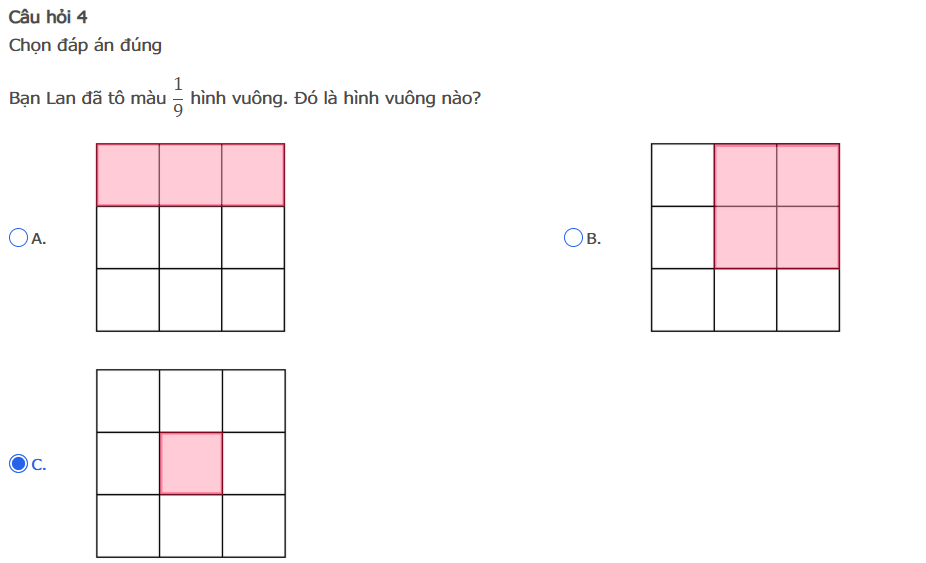The image size is (926, 563).
Task: Click the "B." option label
Action: click(x=594, y=239)
